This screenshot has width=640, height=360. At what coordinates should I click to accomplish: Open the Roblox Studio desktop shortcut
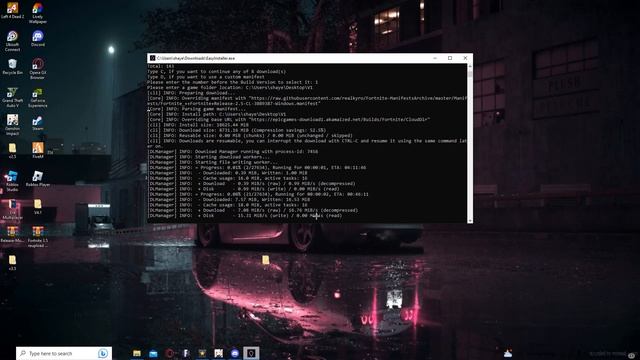click(x=12, y=181)
